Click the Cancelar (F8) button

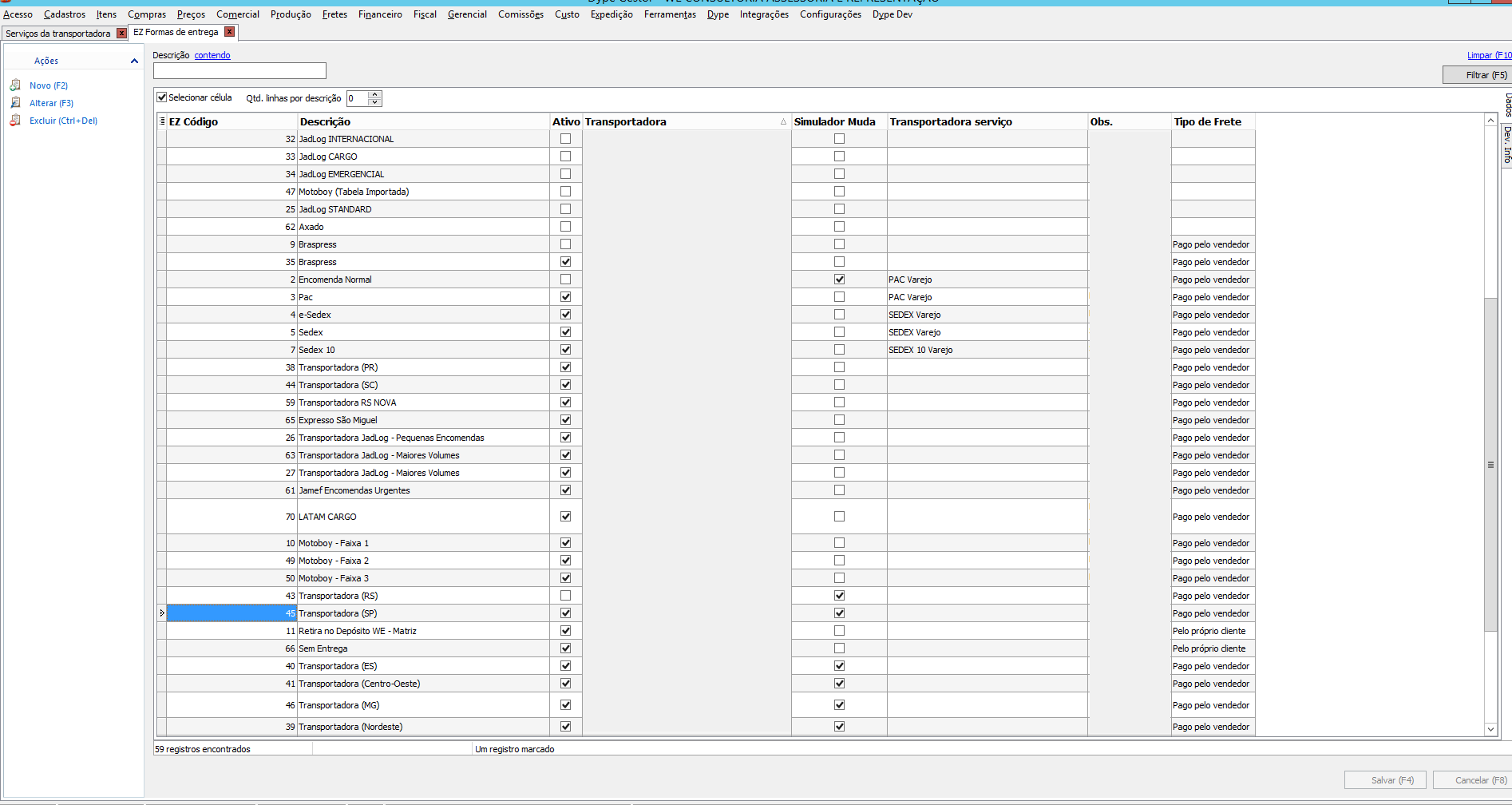point(1472,780)
